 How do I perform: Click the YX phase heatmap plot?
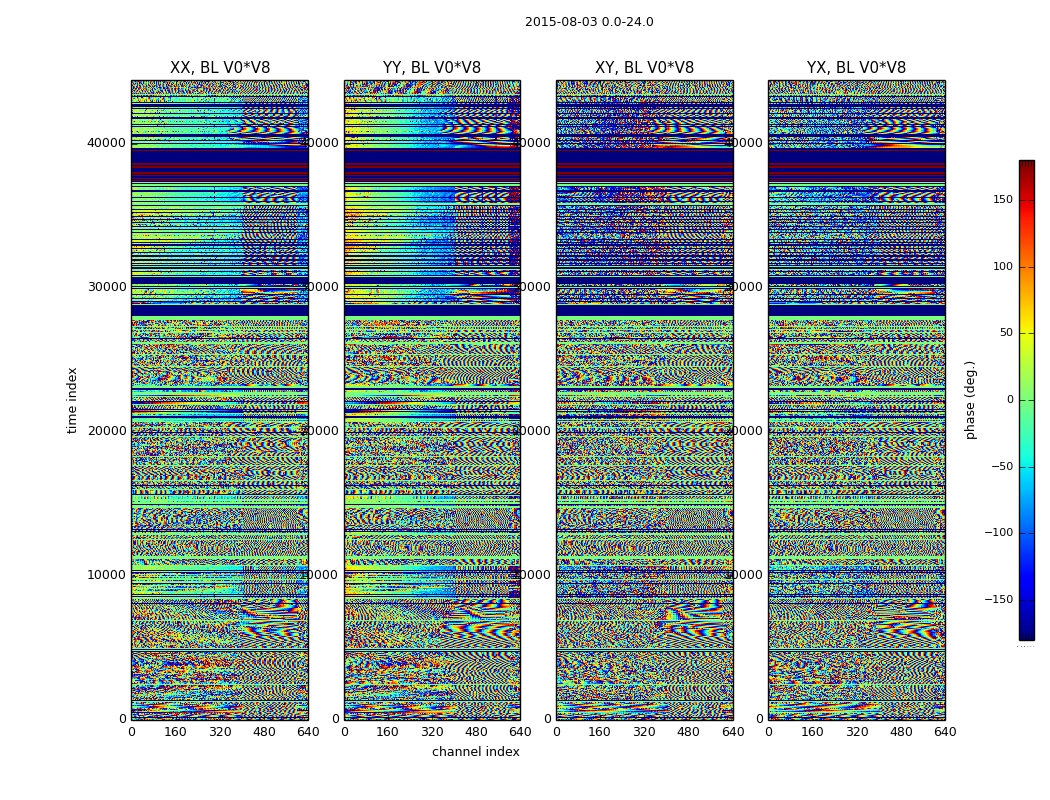tap(857, 400)
